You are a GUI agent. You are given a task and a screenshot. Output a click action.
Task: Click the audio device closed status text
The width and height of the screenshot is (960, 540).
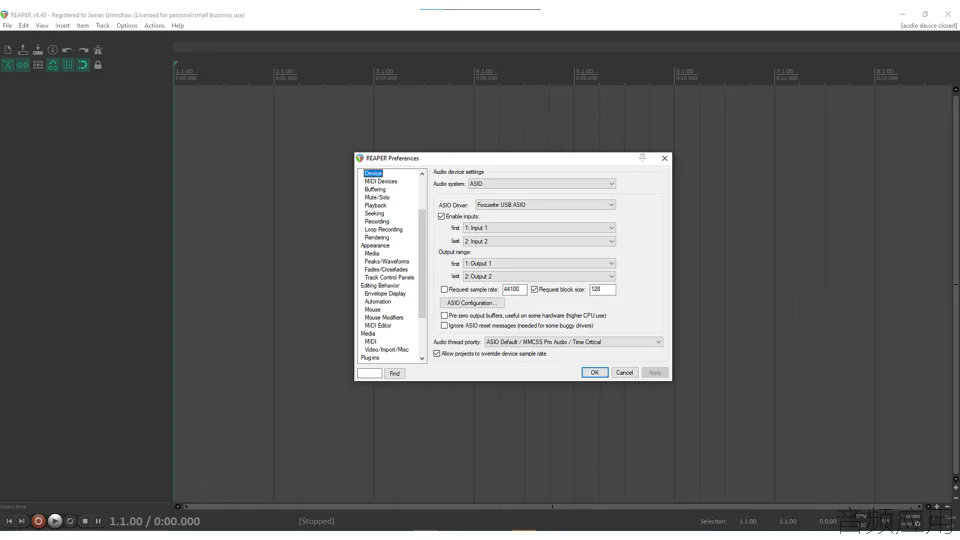[928, 26]
